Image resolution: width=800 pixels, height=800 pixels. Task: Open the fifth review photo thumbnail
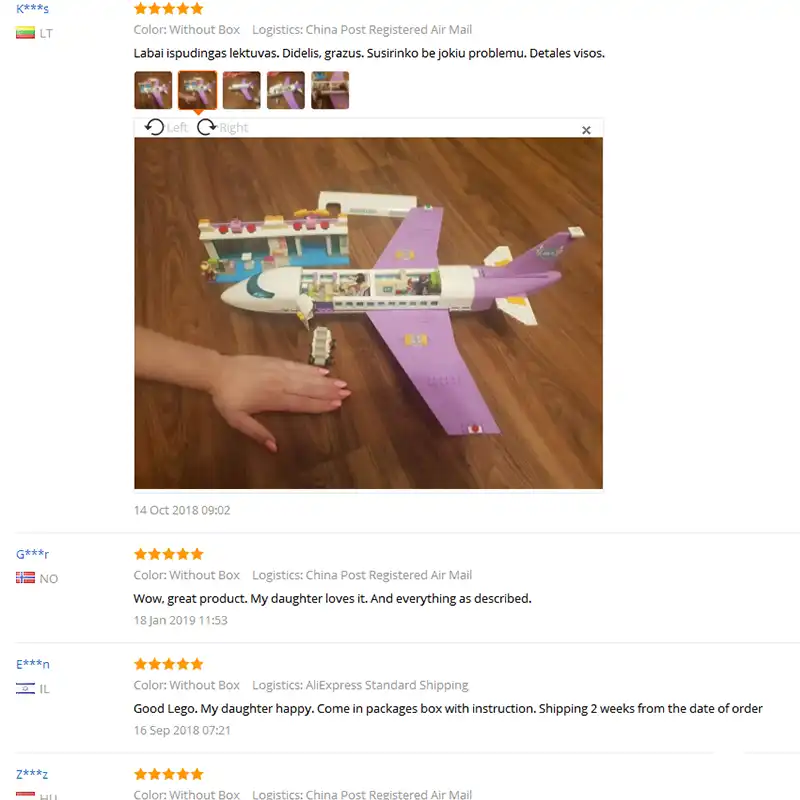click(x=330, y=90)
